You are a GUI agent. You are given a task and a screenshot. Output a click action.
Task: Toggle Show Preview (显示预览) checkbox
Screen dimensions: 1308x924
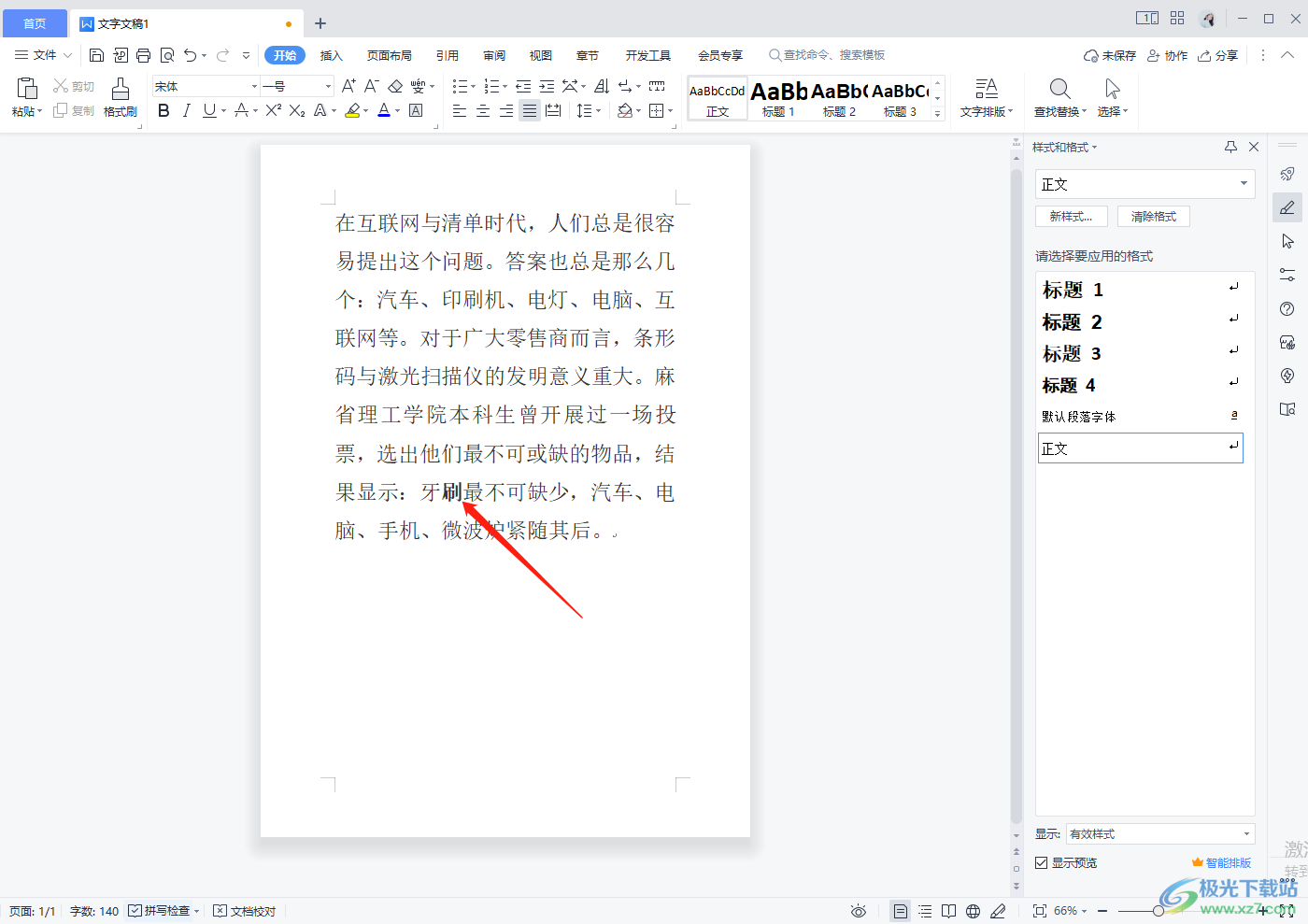point(1041,863)
